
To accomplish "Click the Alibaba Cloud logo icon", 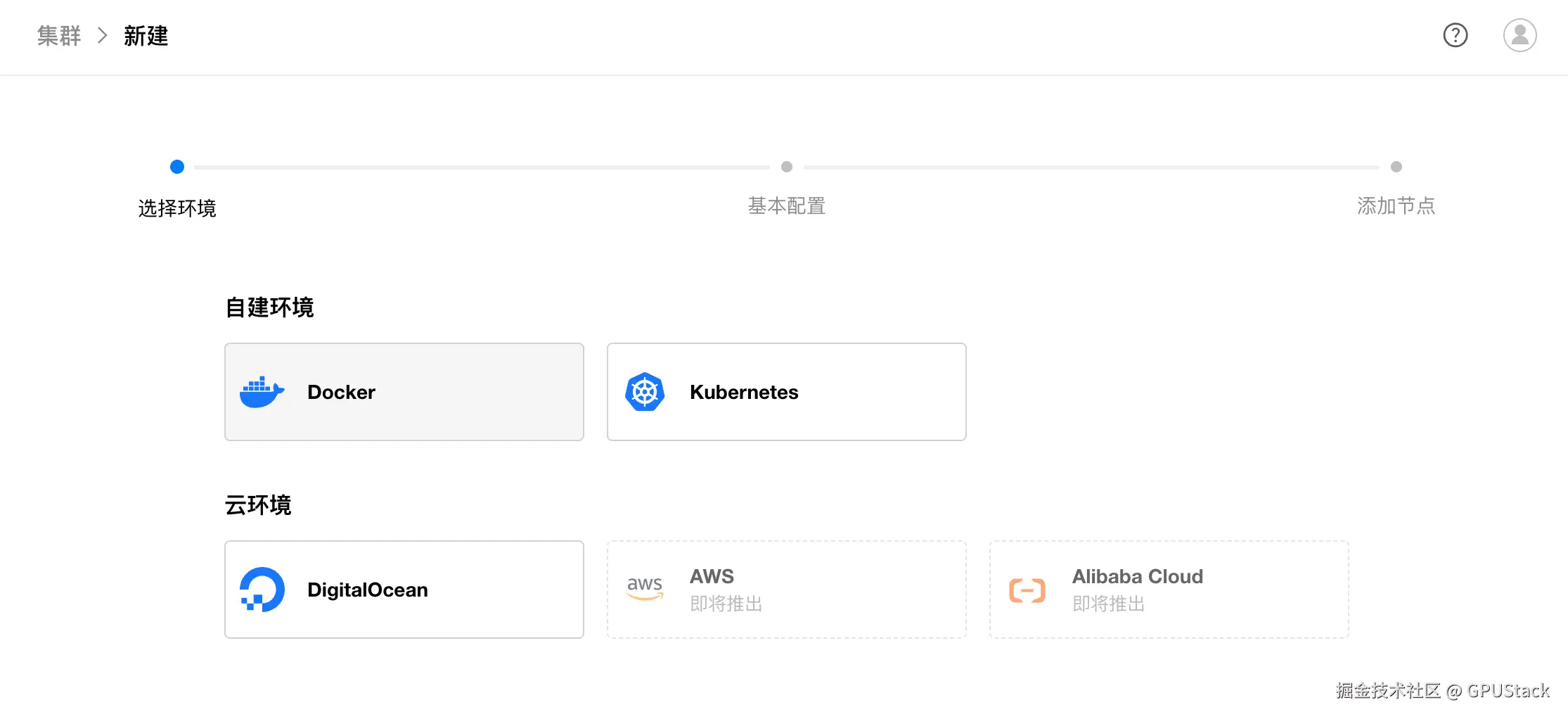I will coord(1027,590).
